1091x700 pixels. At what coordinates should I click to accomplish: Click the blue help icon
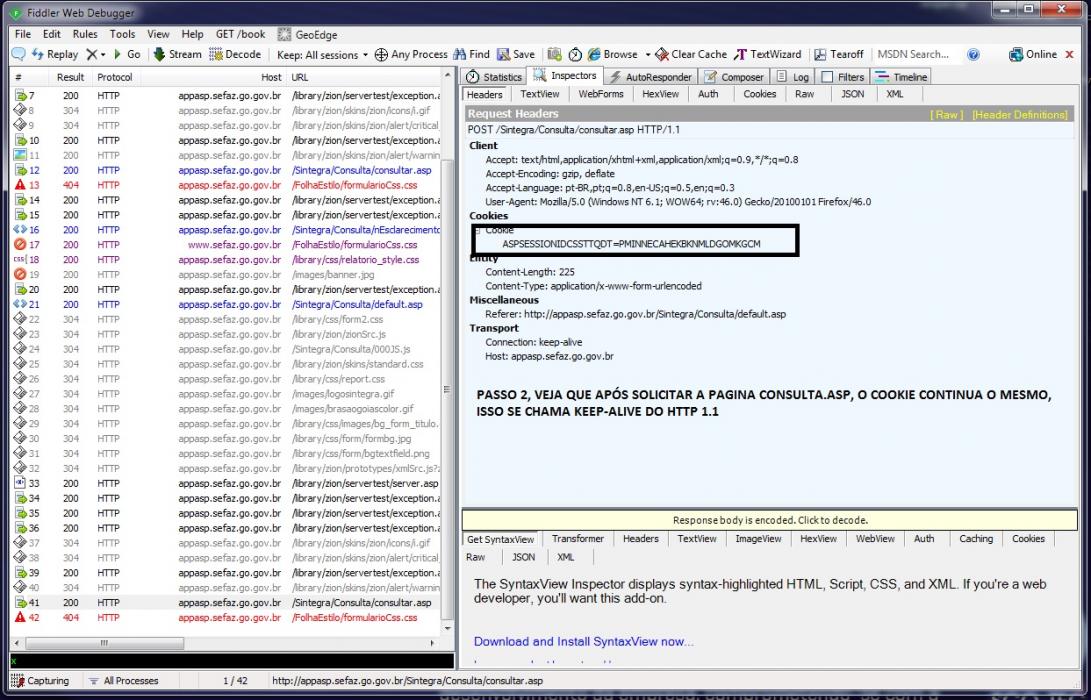pos(973,54)
